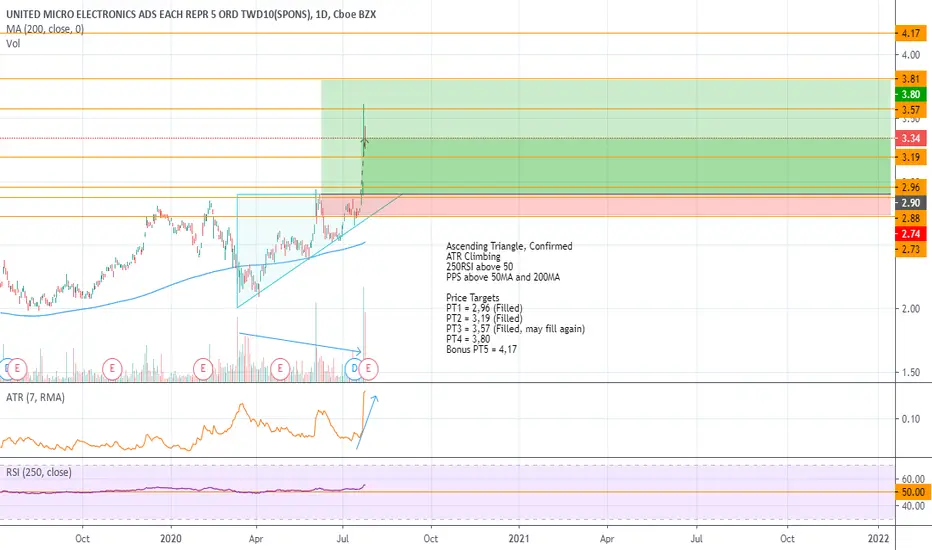Click the orange 3.19 price label
Screen dimensions: 932x550
[911, 157]
